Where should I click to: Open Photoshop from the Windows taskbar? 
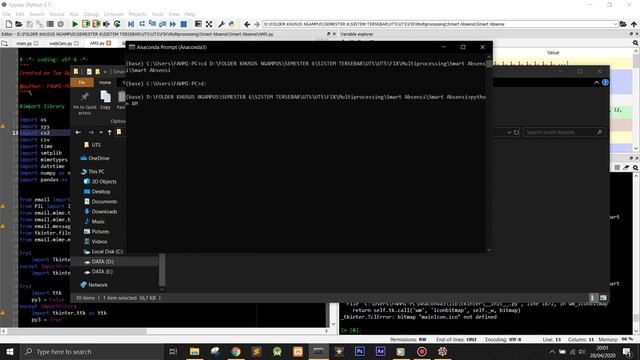click(360, 351)
